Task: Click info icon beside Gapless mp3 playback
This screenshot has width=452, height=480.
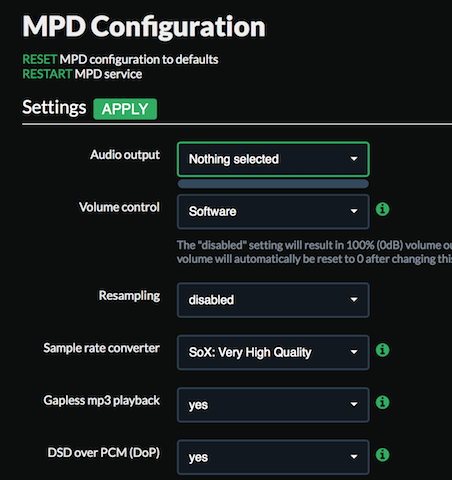Action: click(x=382, y=402)
